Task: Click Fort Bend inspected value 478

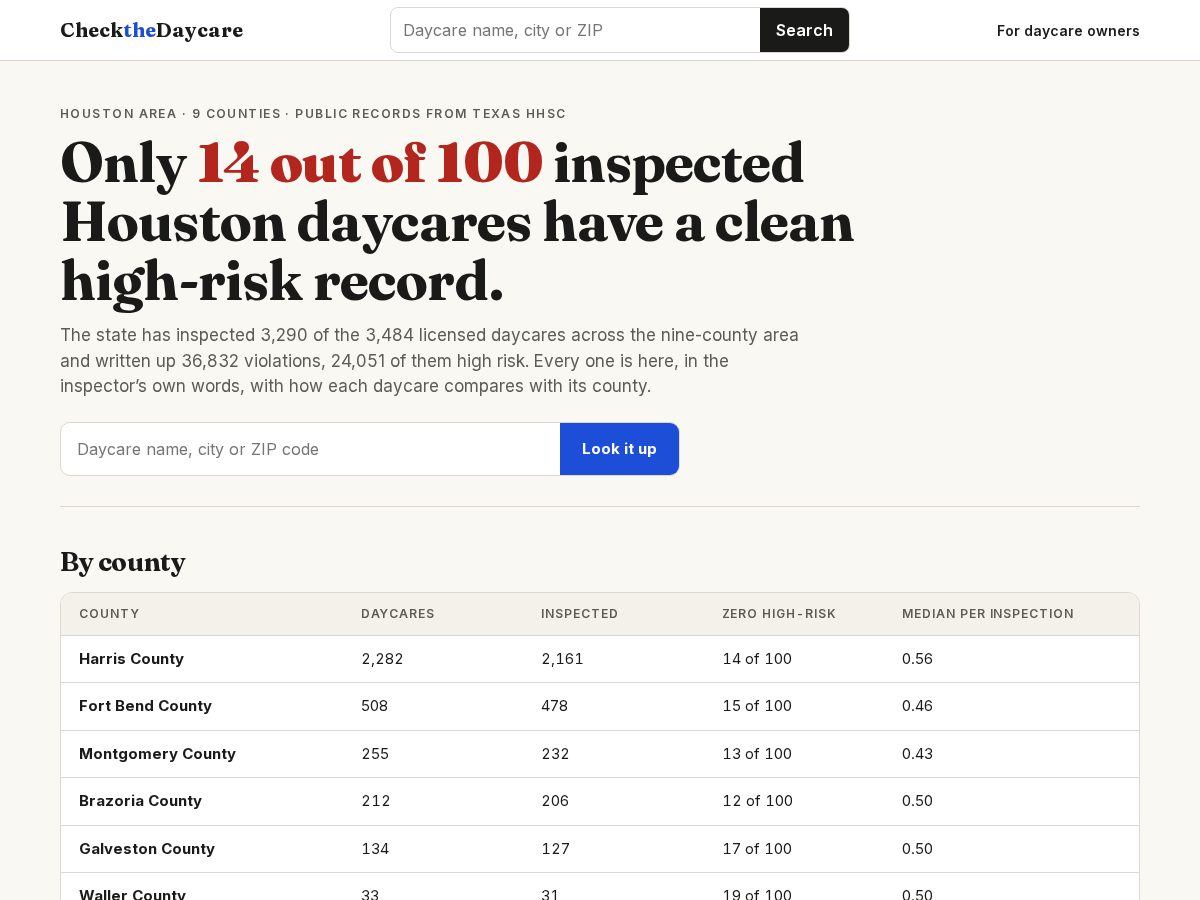Action: coord(554,706)
